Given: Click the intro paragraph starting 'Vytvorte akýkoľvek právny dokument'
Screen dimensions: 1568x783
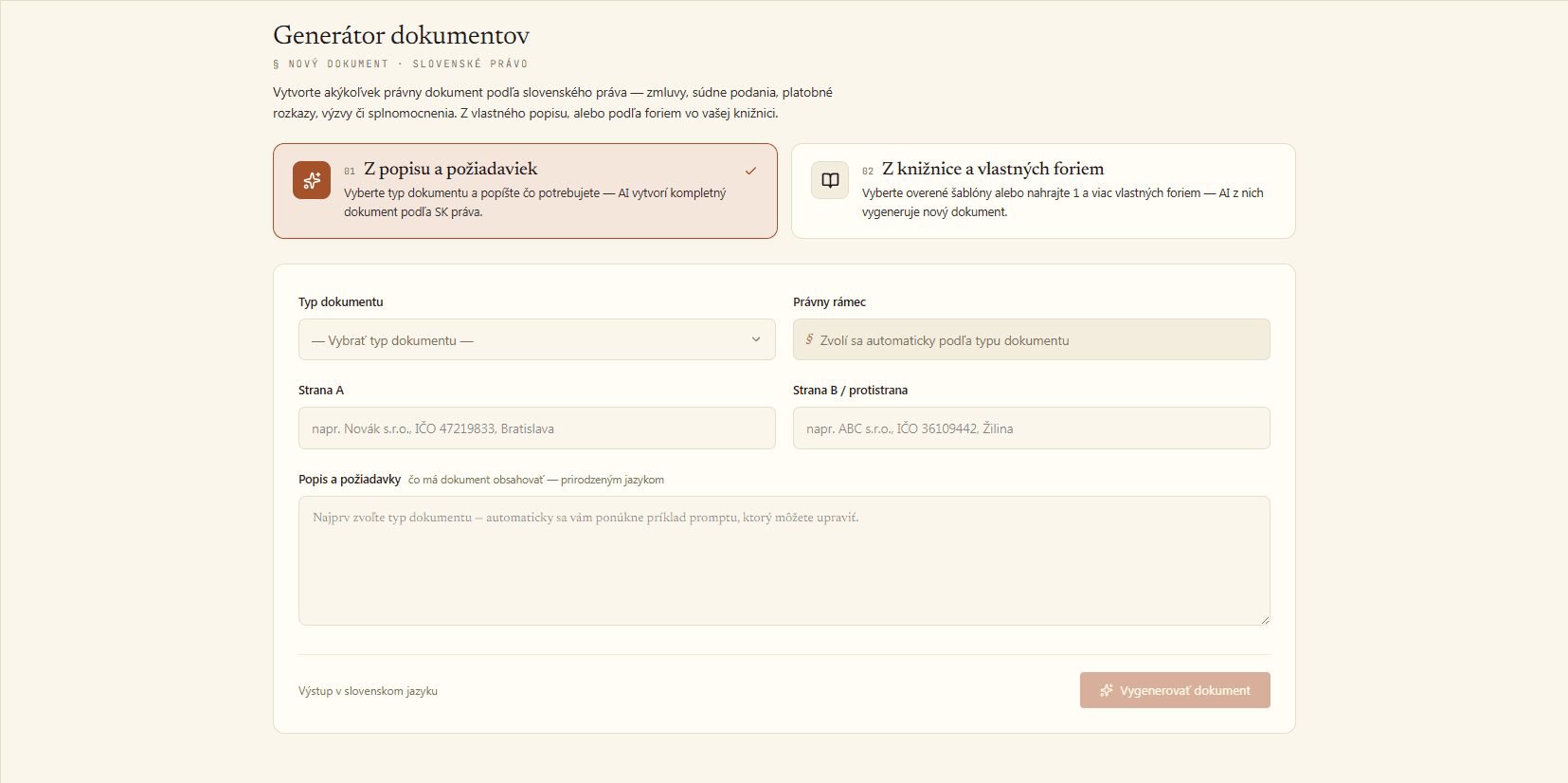Looking at the screenshot, I should click(x=552, y=102).
